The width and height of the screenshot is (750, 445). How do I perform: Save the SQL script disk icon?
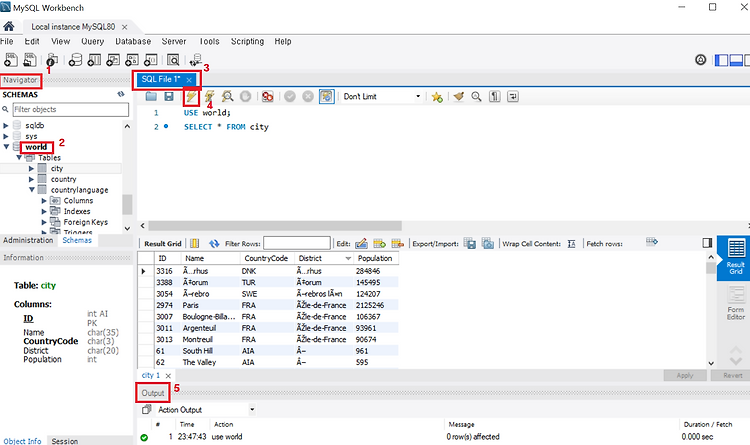[169, 96]
